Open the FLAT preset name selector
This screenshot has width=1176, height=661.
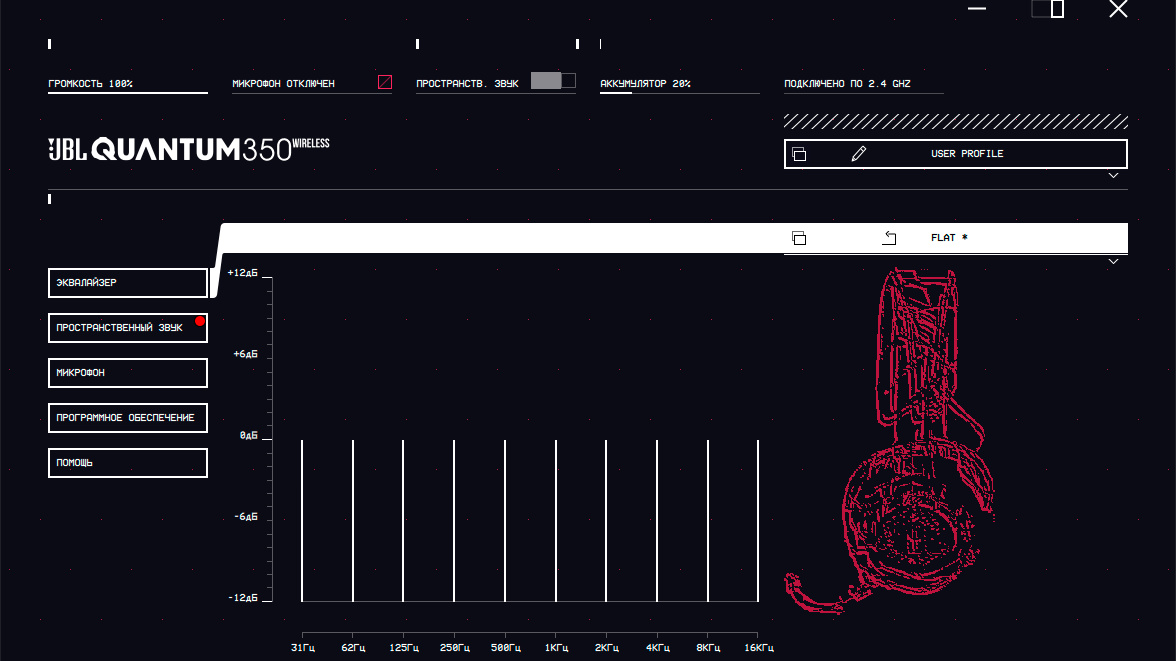[949, 238]
